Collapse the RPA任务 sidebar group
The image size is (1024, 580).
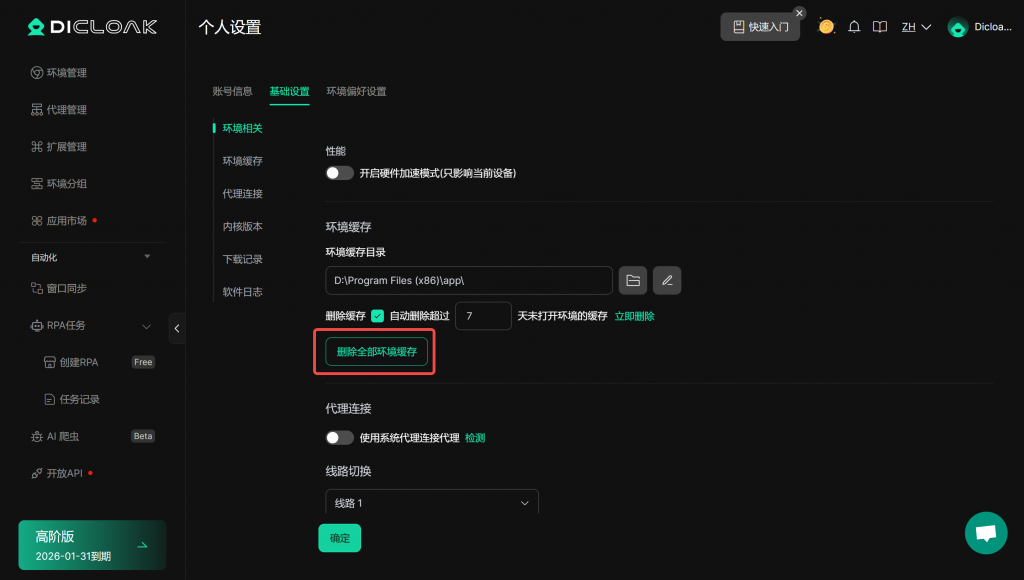coord(146,326)
